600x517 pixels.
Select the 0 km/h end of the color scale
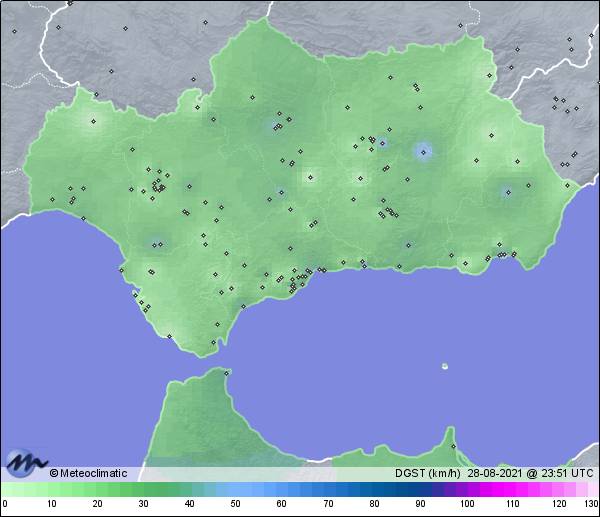pos(5,489)
